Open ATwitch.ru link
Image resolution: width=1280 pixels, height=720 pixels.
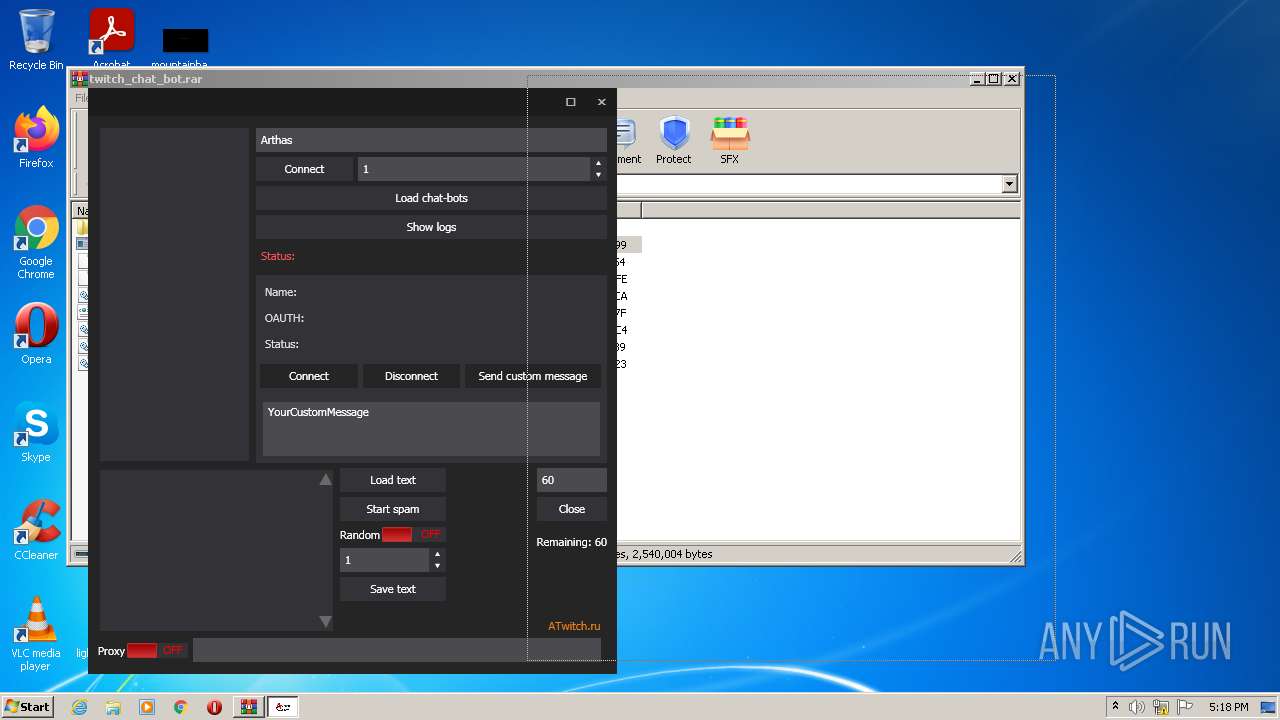point(574,626)
